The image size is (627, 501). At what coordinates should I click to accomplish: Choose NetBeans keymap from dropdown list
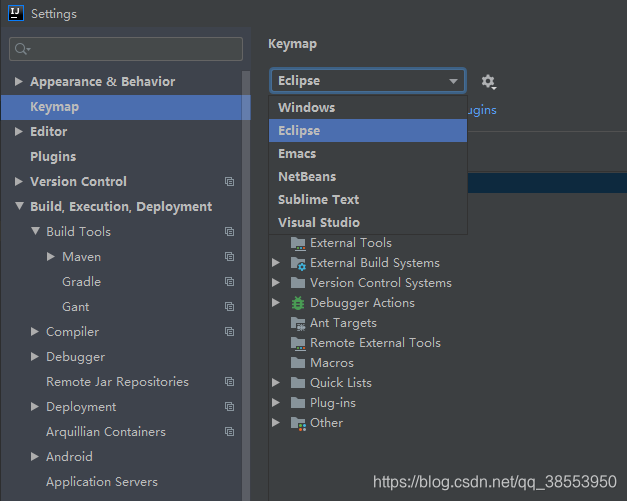coord(367,176)
